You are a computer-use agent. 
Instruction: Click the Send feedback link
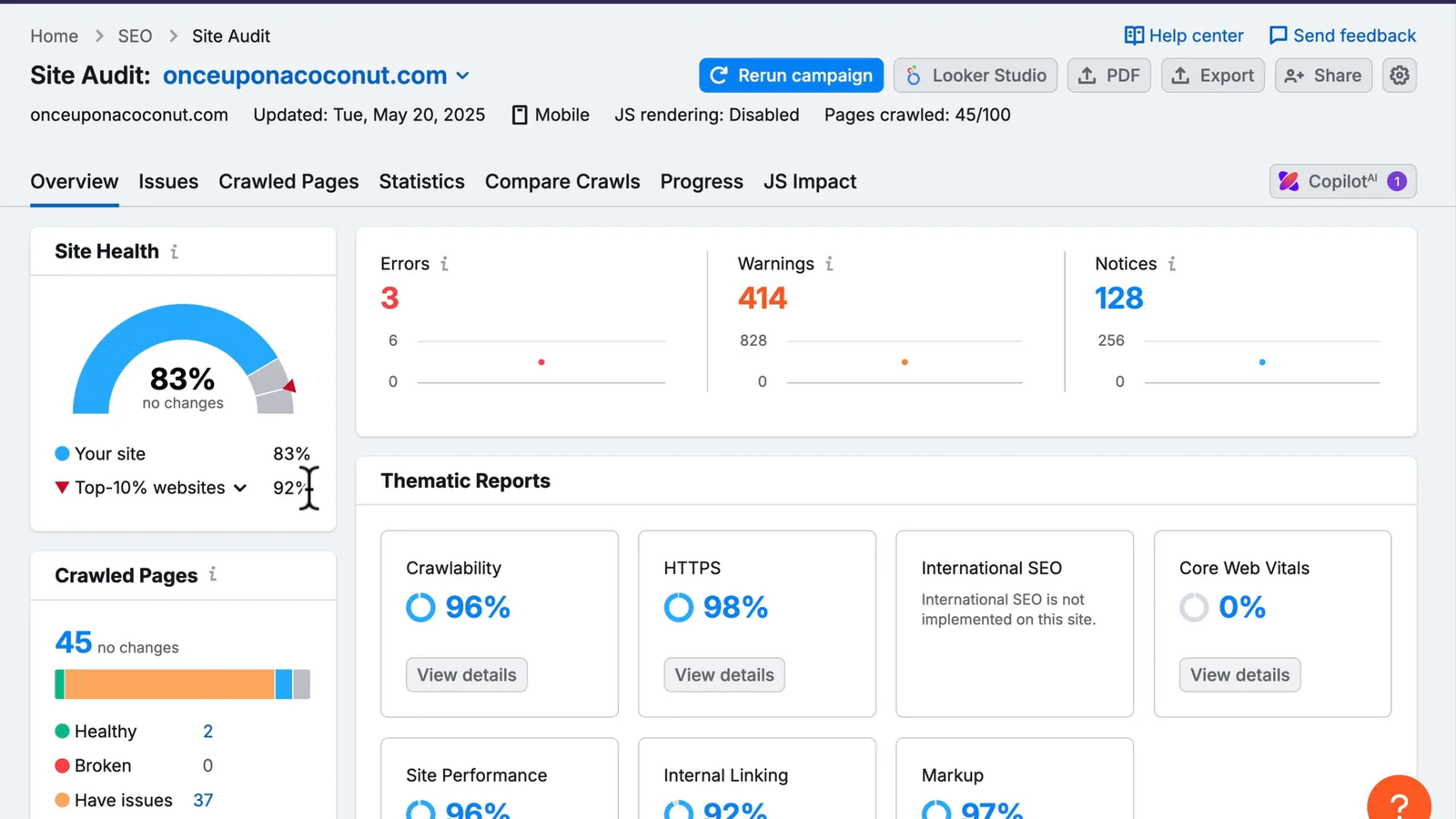pyautogui.click(x=1342, y=35)
